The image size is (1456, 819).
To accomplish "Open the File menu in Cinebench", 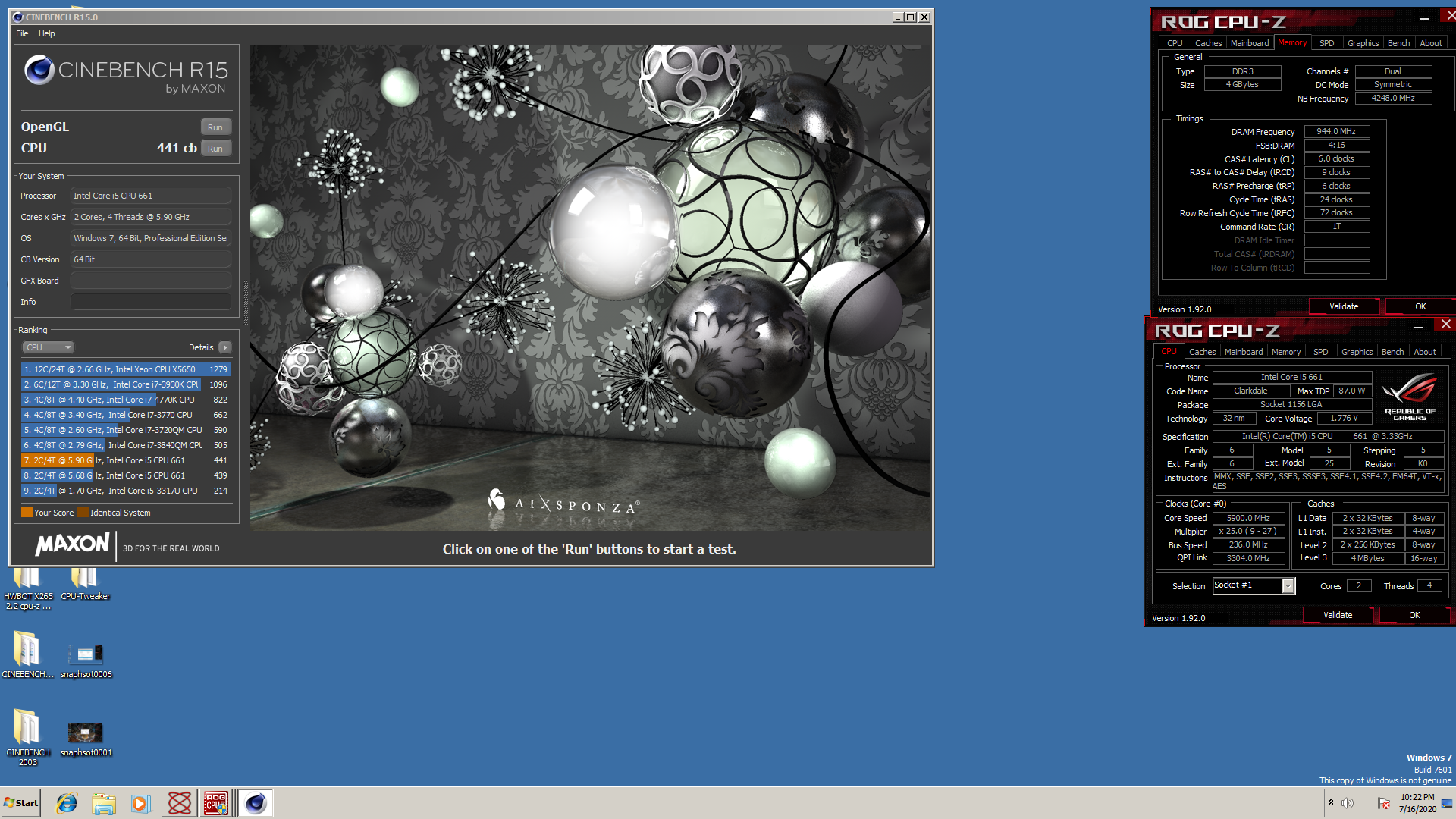I will click(22, 33).
